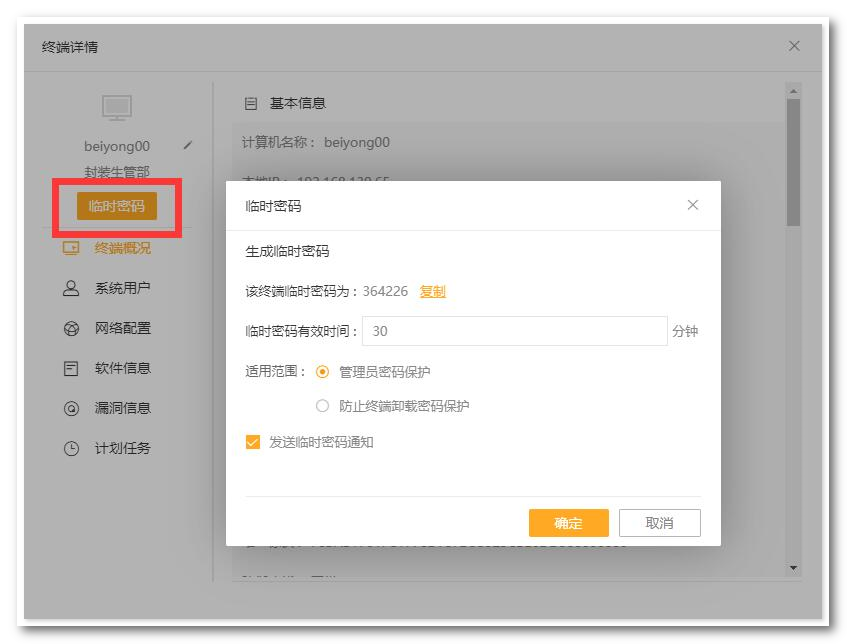Click the pencil edit icon beside beiyong00
The image size is (847, 644).
pos(188,145)
